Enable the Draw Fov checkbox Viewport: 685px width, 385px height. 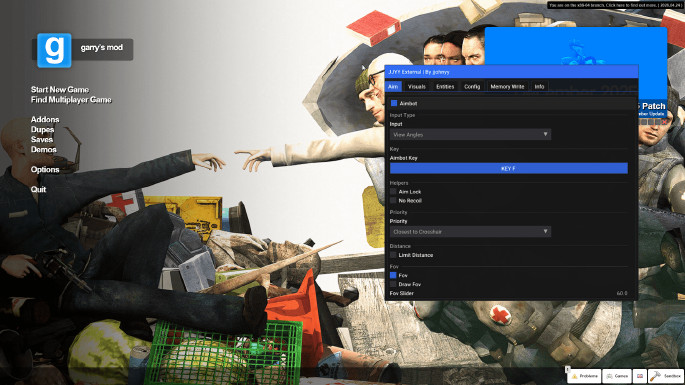[x=393, y=284]
